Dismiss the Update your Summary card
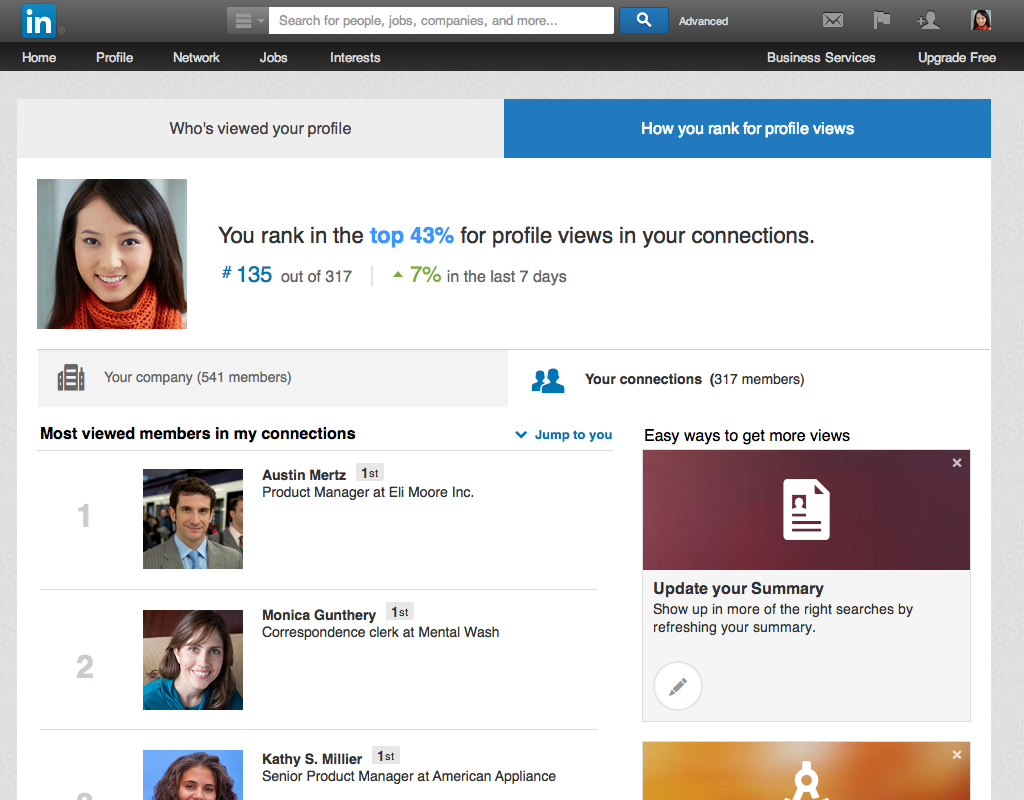The image size is (1024, 800). click(957, 463)
